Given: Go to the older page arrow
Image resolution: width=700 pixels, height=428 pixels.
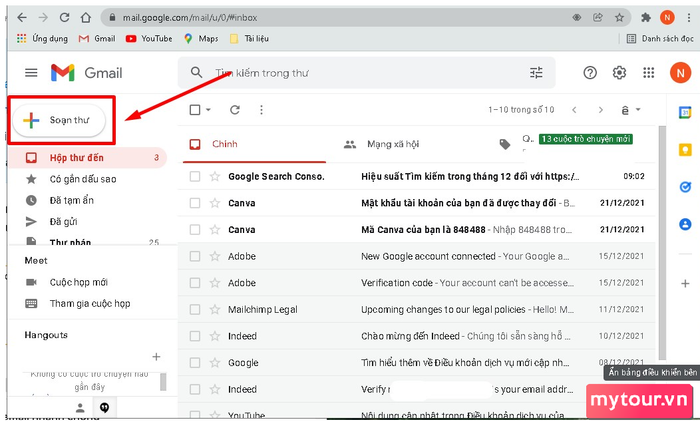Looking at the screenshot, I should click(600, 110).
